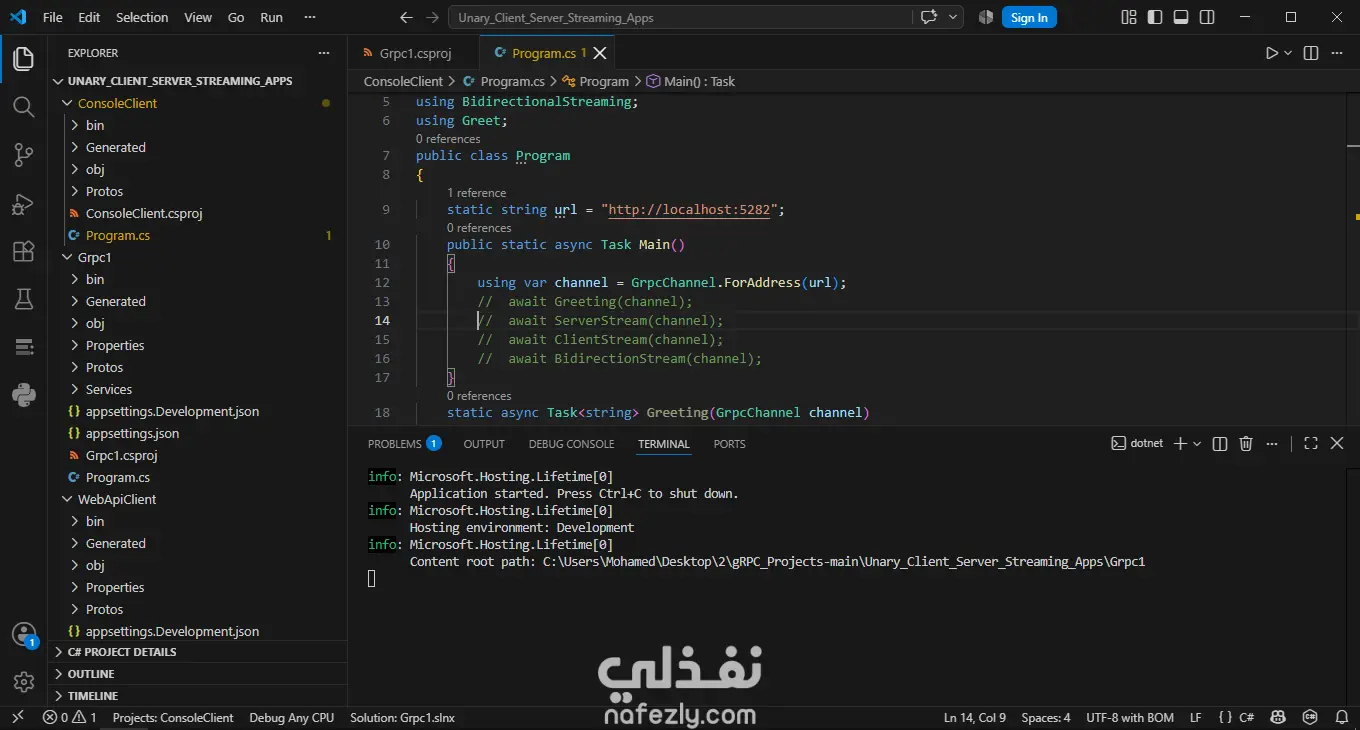Toggle the secondary side bar
The height and width of the screenshot is (730, 1360).
pyautogui.click(x=1207, y=17)
